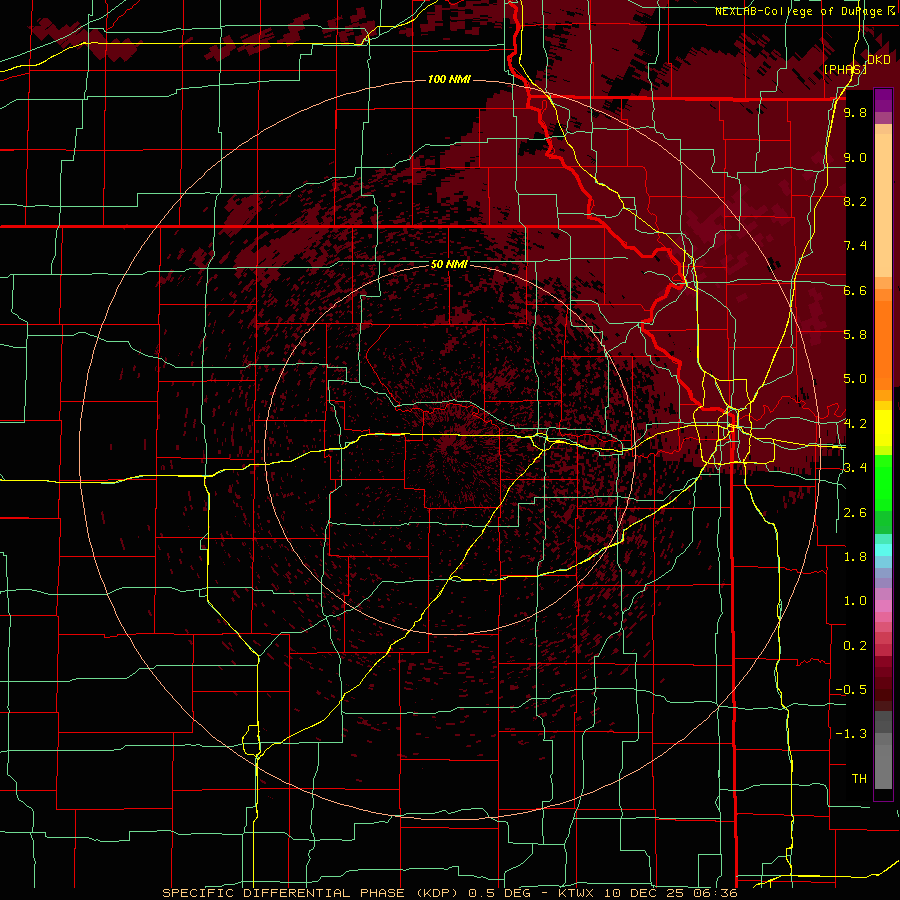
Task: Click the pink segment of the color bar
Action: point(883,606)
